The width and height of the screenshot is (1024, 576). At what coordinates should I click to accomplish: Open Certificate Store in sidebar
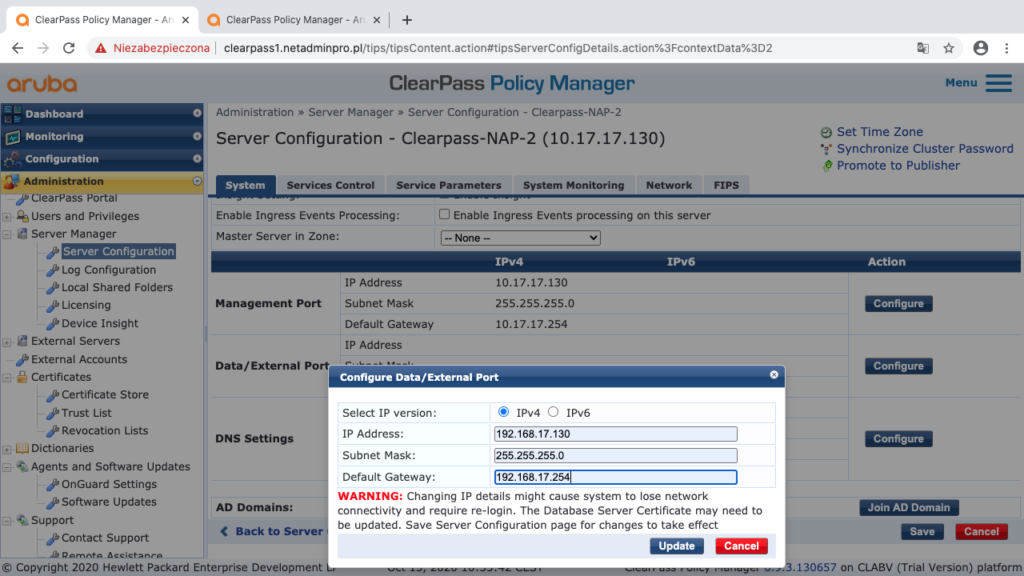coord(104,394)
